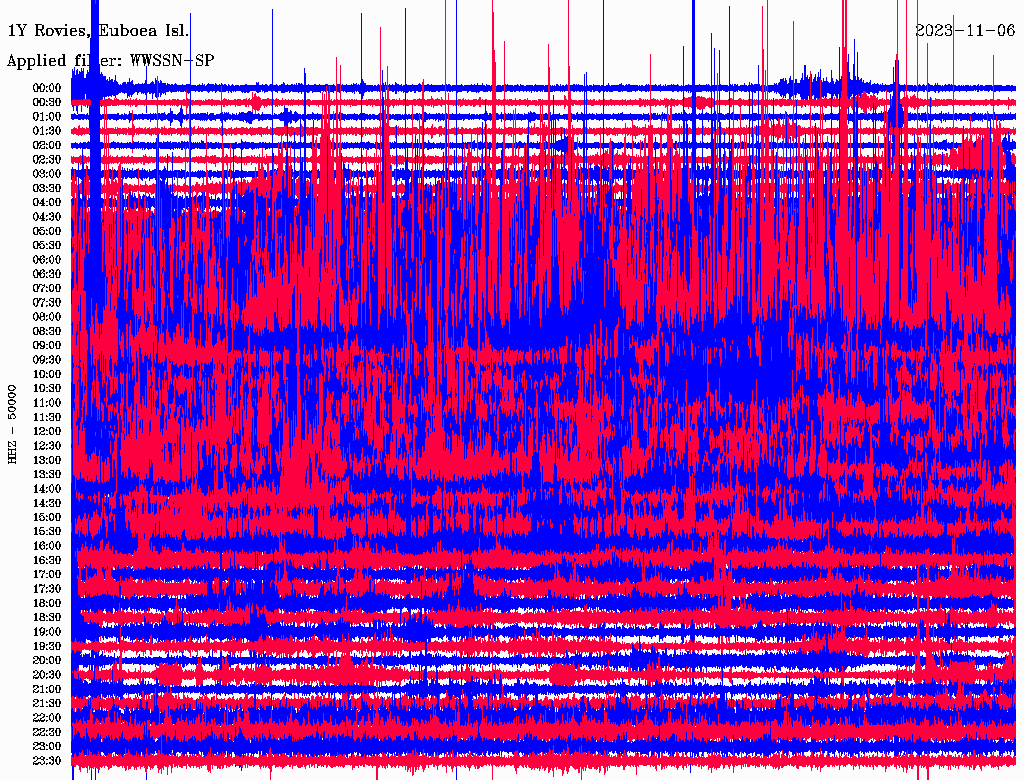Select the 19:00 time row label
This screenshot has height=780, width=1024.
tap(47, 632)
